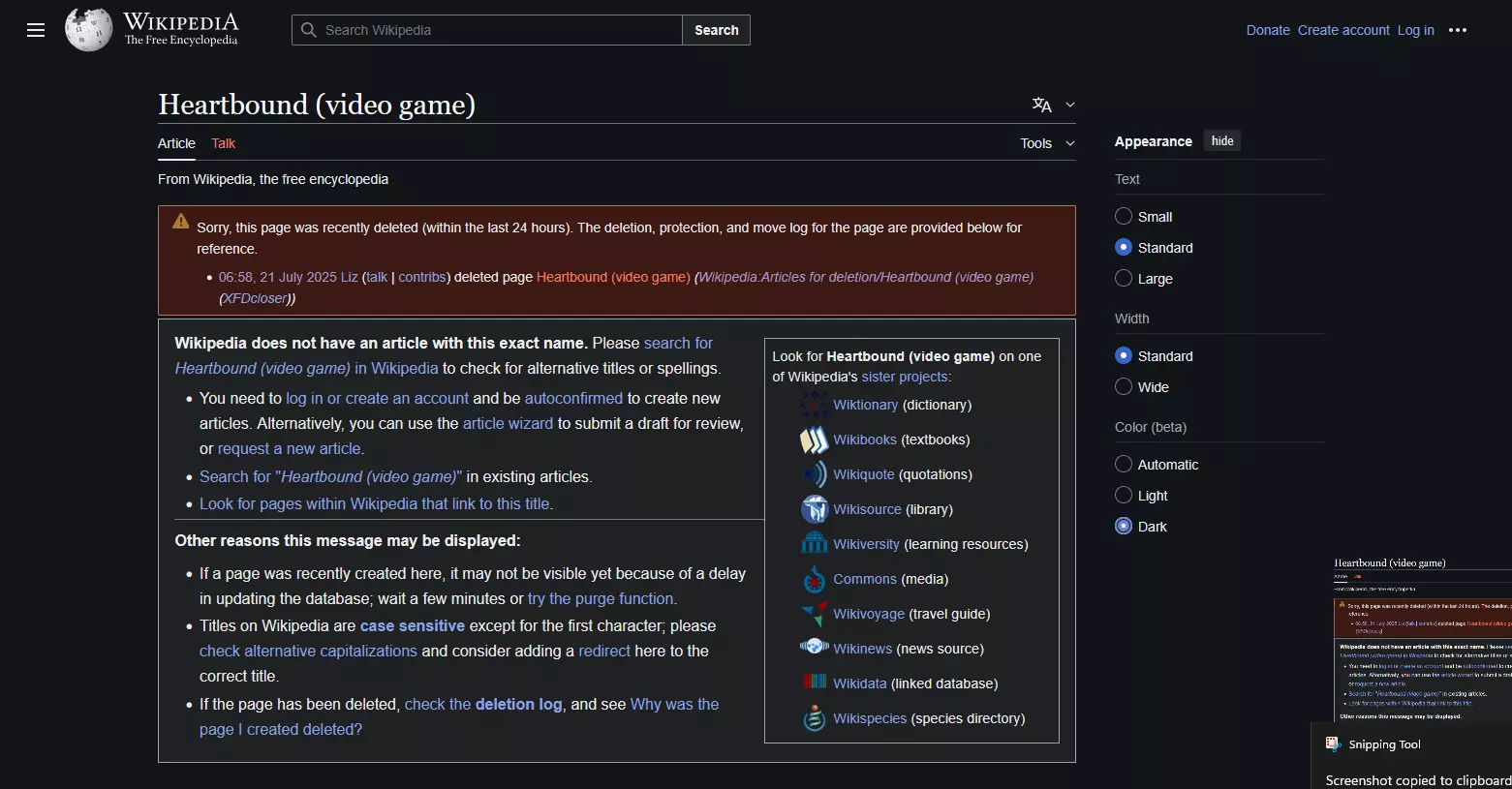Click try the purge function link
The height and width of the screenshot is (789, 1512).
(x=601, y=598)
